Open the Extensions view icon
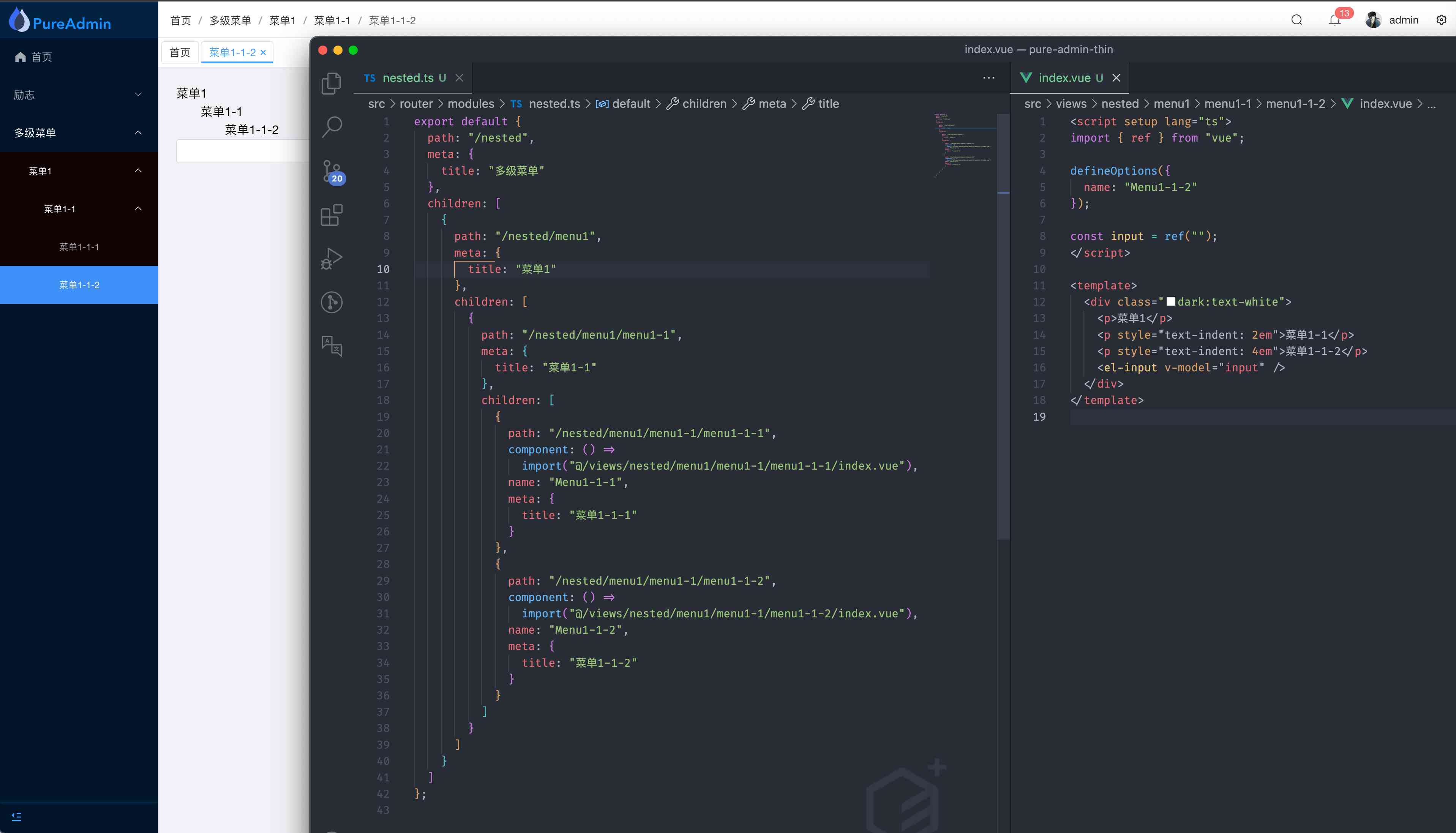This screenshot has height=833, width=1456. 332,215
